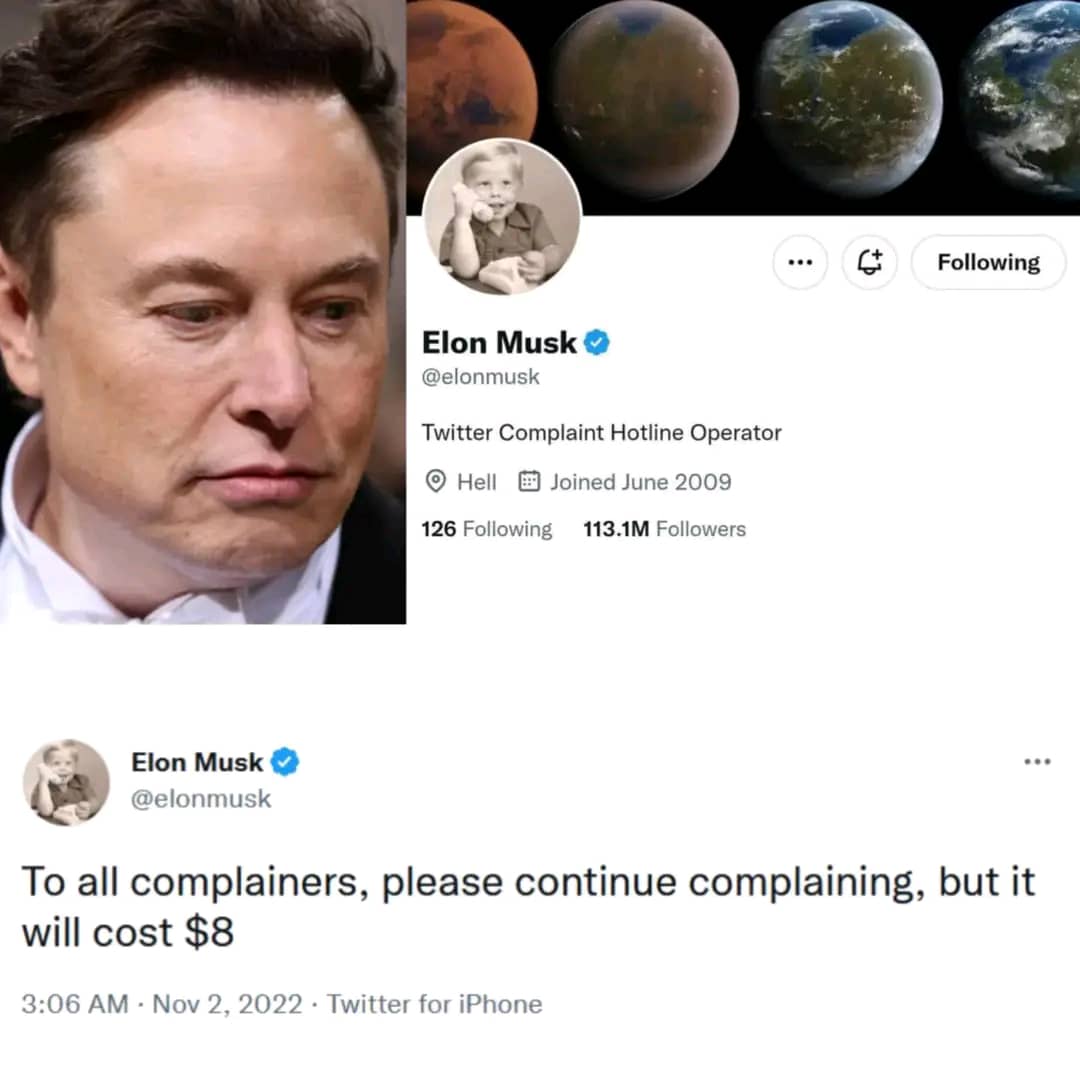Click the Elon Musk profile display name

tap(499, 342)
